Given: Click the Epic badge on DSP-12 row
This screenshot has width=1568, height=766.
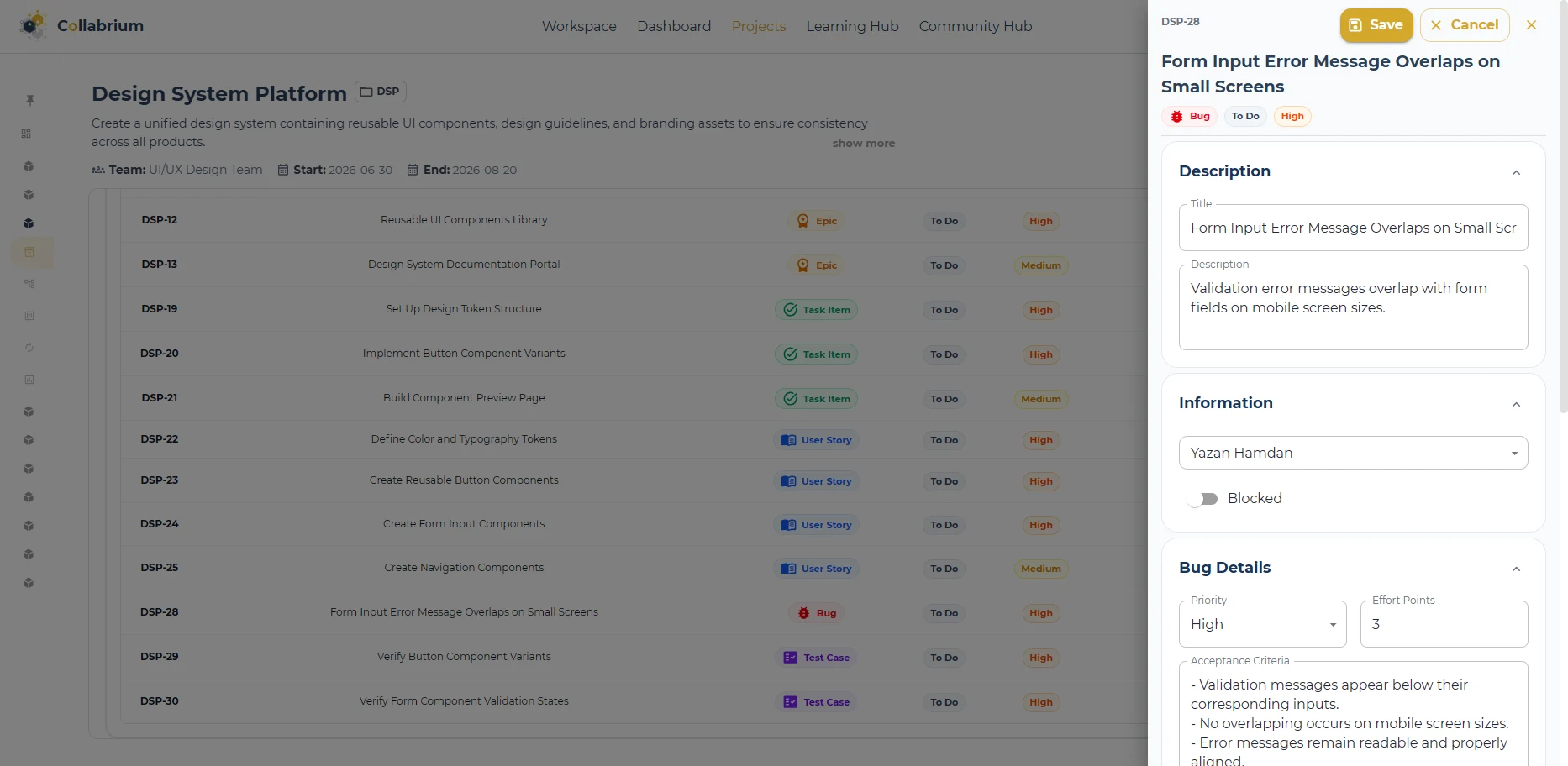Looking at the screenshot, I should [817, 221].
